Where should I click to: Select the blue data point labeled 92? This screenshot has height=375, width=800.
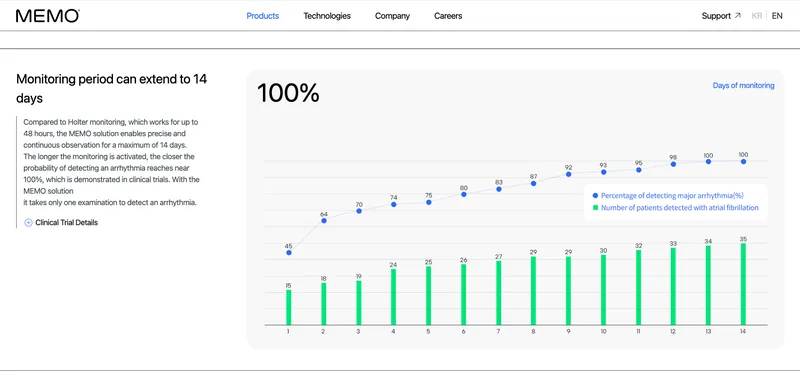(x=568, y=174)
